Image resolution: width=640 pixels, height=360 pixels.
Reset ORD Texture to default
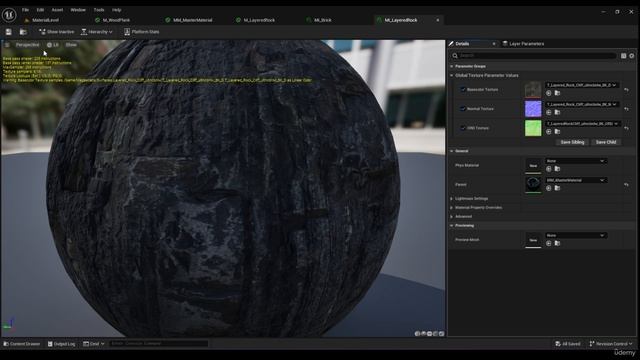[x=627, y=128]
